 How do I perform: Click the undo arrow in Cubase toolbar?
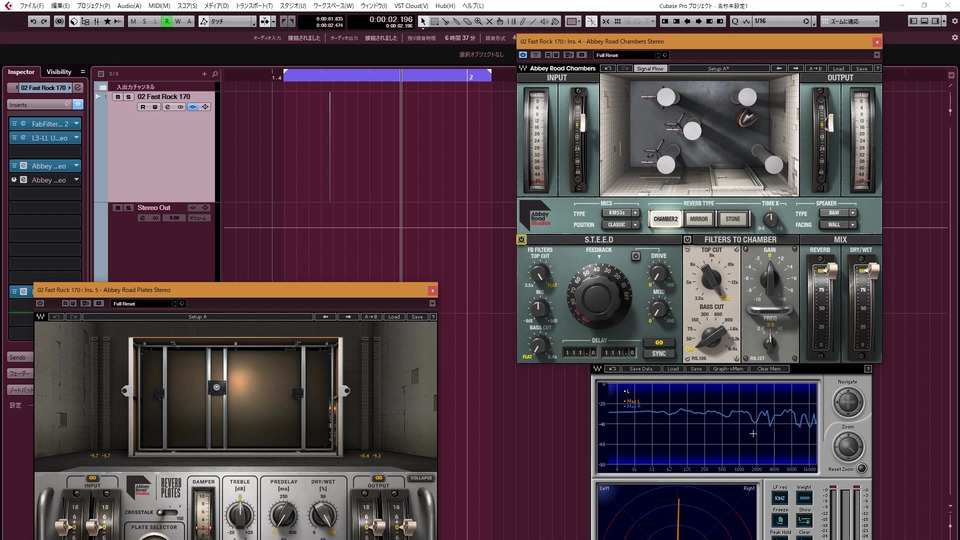(33, 21)
